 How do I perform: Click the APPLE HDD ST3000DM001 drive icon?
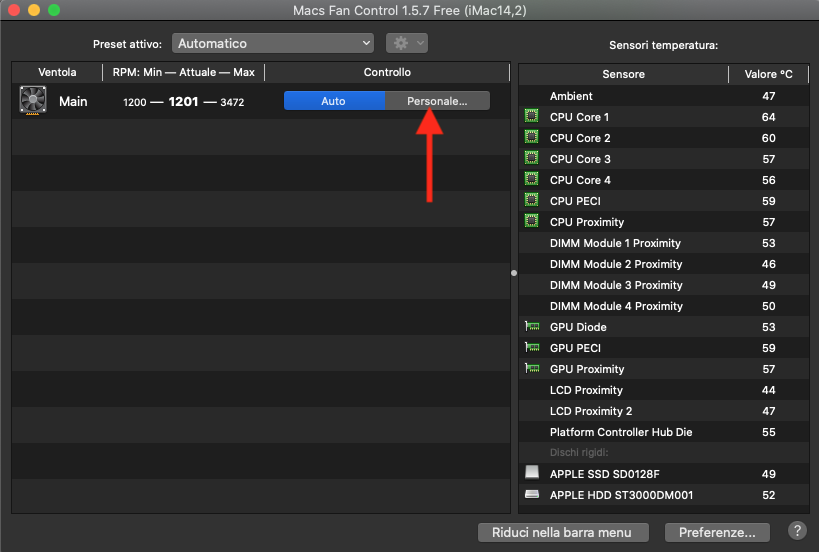(x=532, y=494)
